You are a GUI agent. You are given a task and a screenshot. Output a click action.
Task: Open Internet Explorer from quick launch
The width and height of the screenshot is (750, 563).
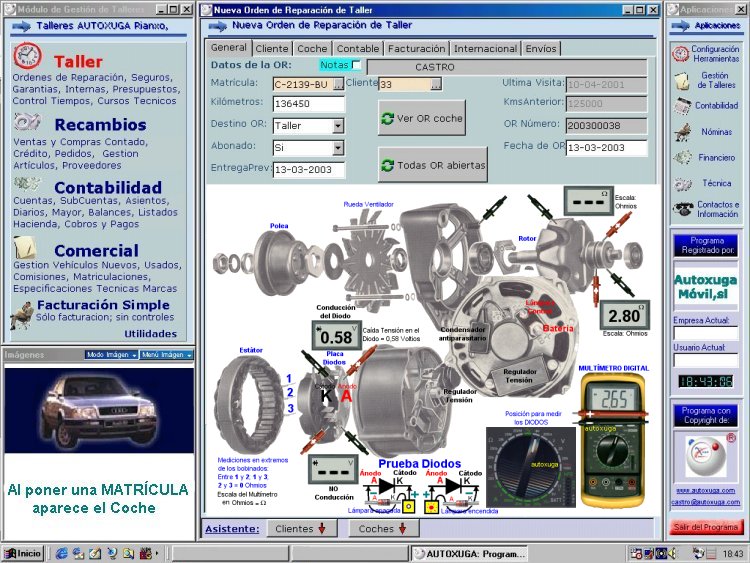pyautogui.click(x=62, y=553)
